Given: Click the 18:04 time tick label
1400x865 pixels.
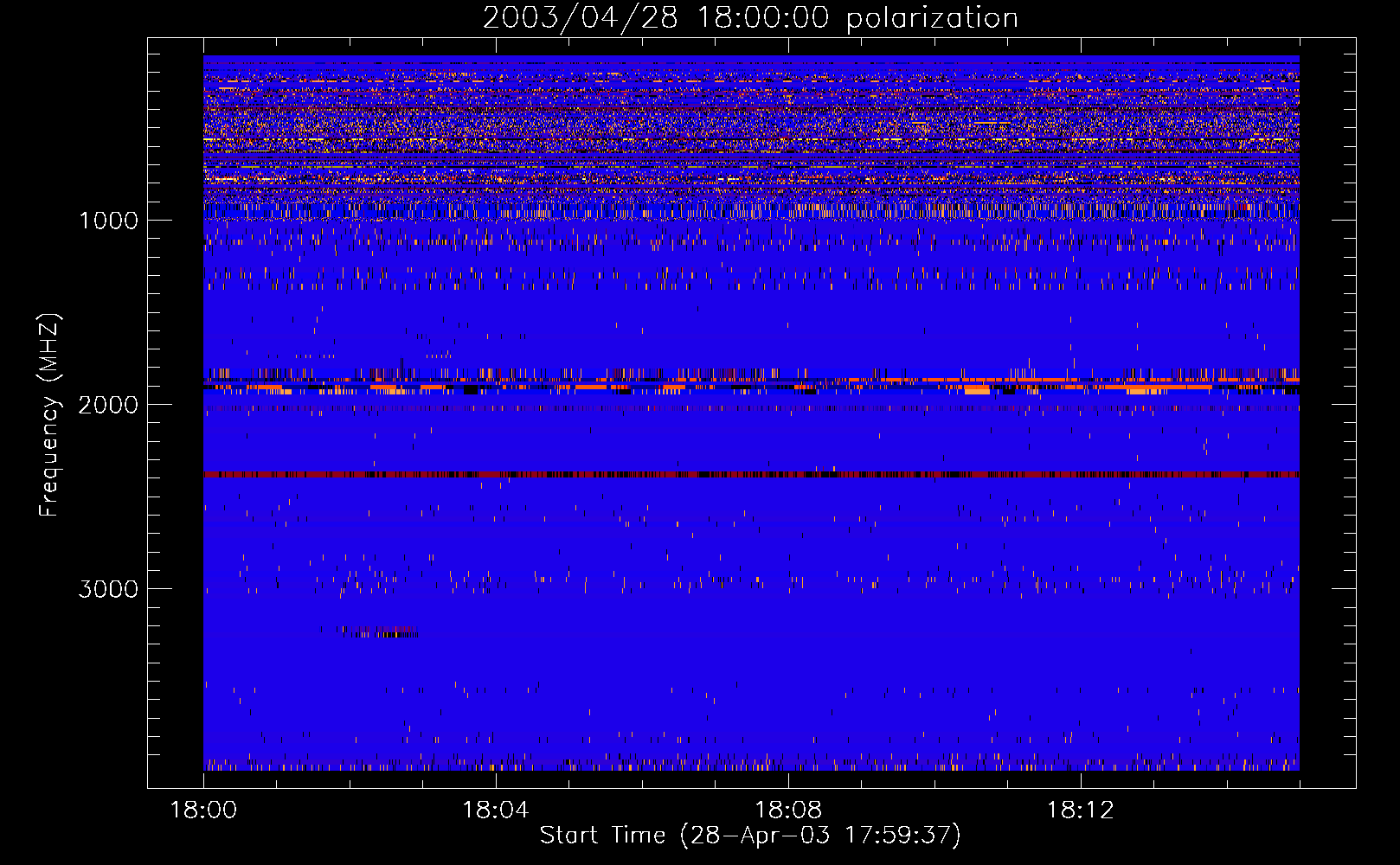Looking at the screenshot, I should coord(495,811).
